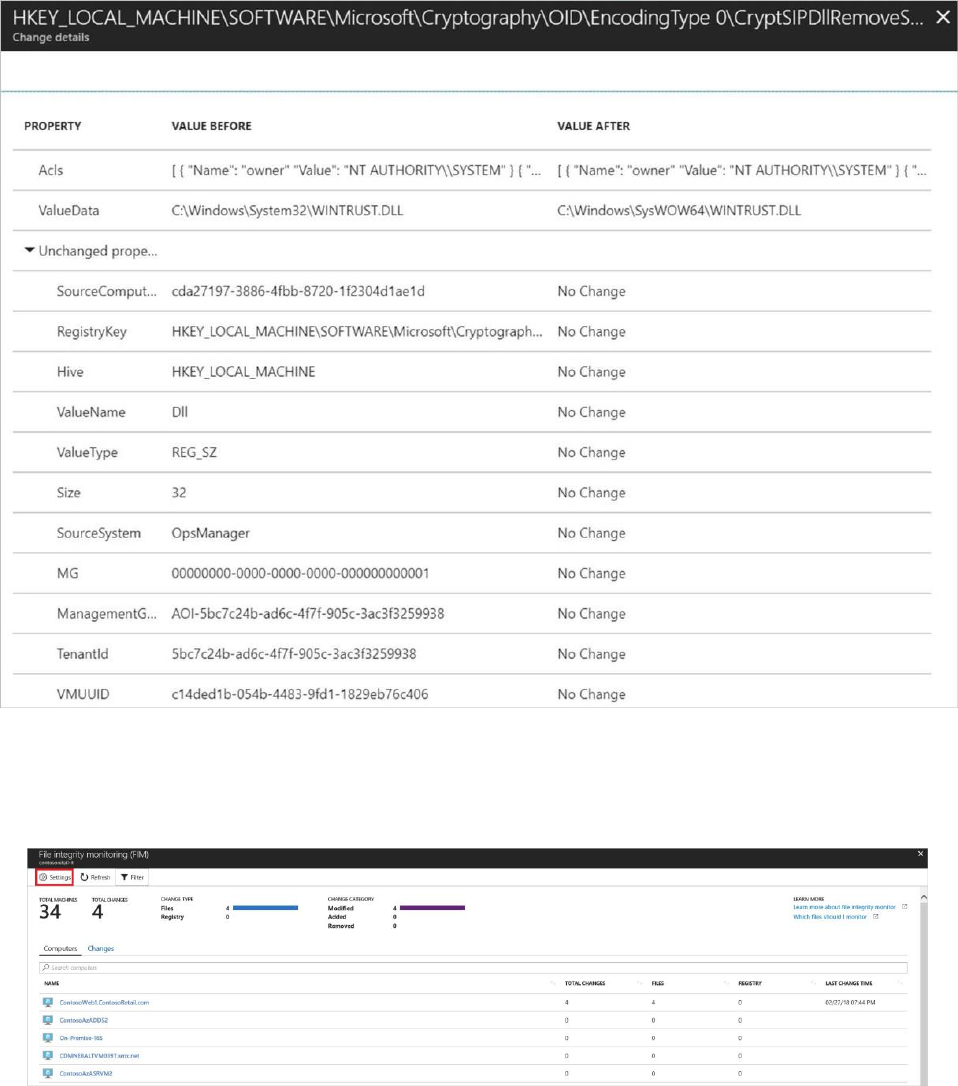Click the REG_SZ value
Image resolution: width=958 pixels, height=1086 pixels.
click(x=194, y=452)
